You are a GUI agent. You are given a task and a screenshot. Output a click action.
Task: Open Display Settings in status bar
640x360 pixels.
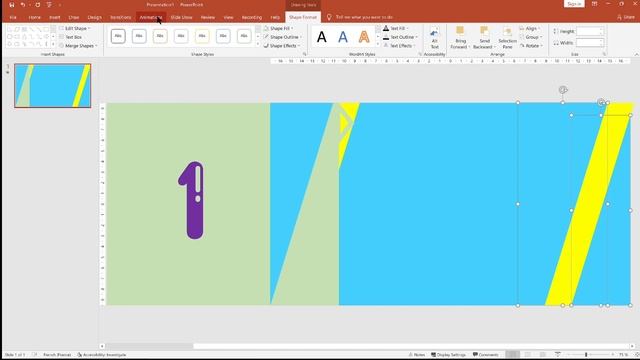448,355
